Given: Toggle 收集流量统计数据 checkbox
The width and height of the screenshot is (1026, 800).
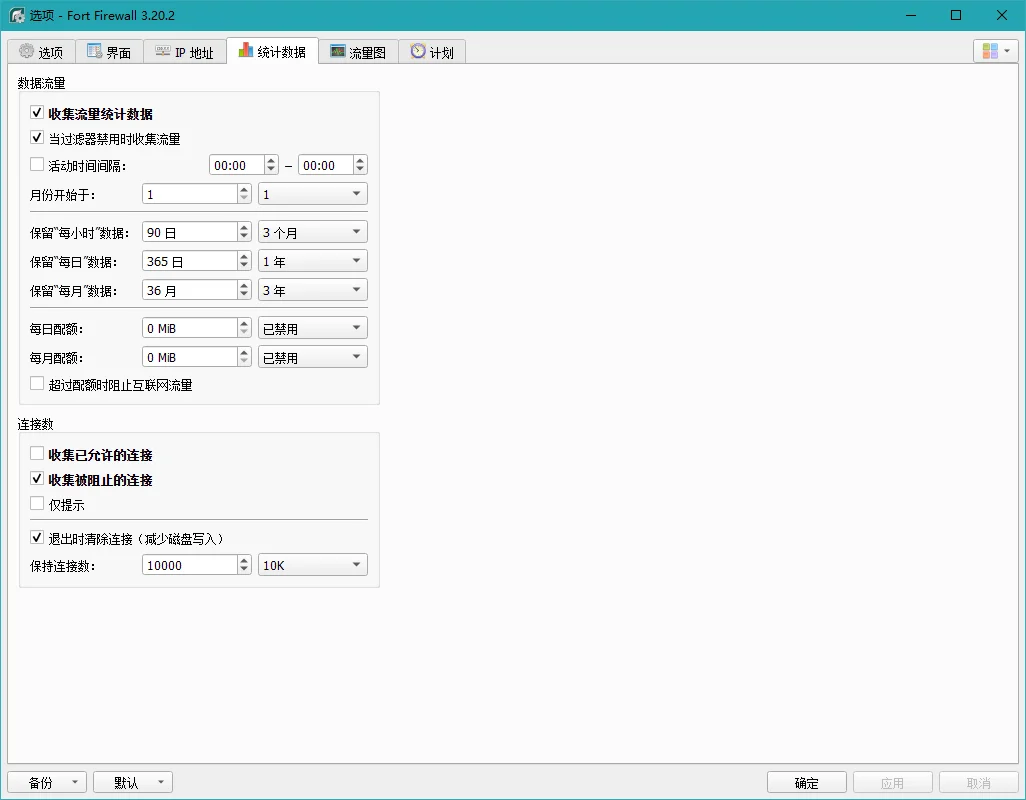Looking at the screenshot, I should coord(37,113).
